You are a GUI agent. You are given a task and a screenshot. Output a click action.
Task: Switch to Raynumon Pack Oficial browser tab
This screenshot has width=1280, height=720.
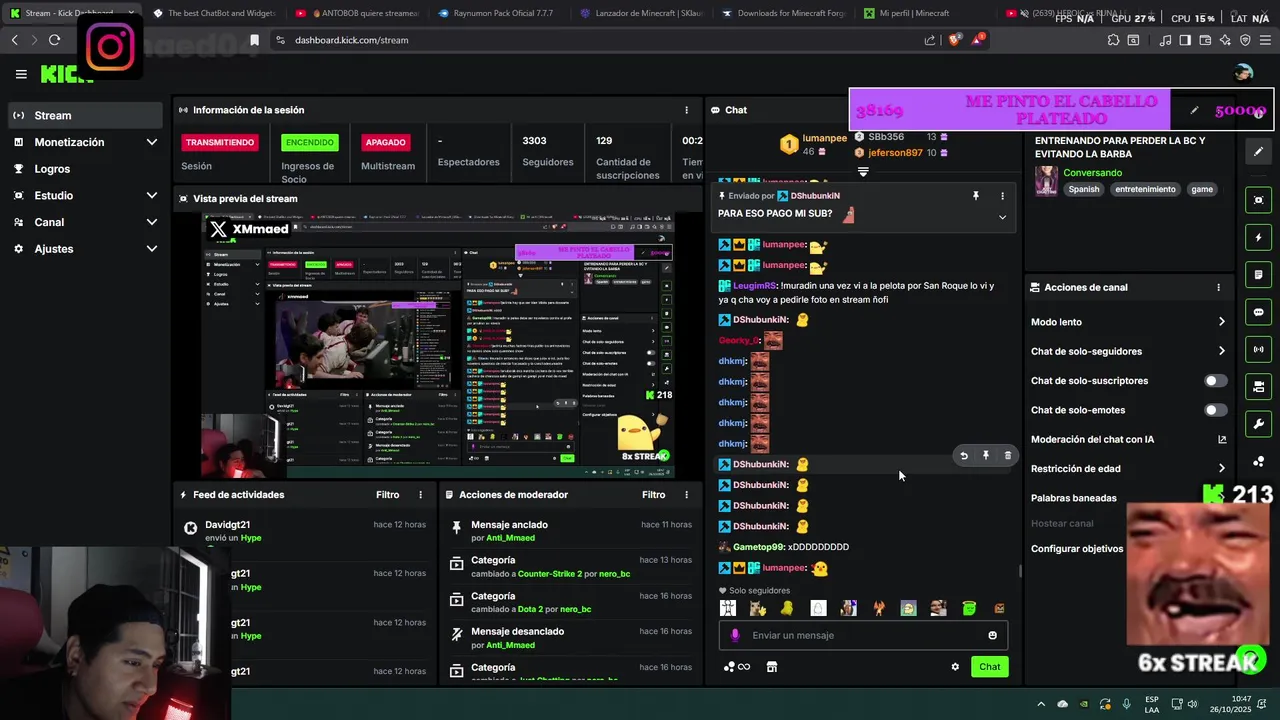pos(499,13)
